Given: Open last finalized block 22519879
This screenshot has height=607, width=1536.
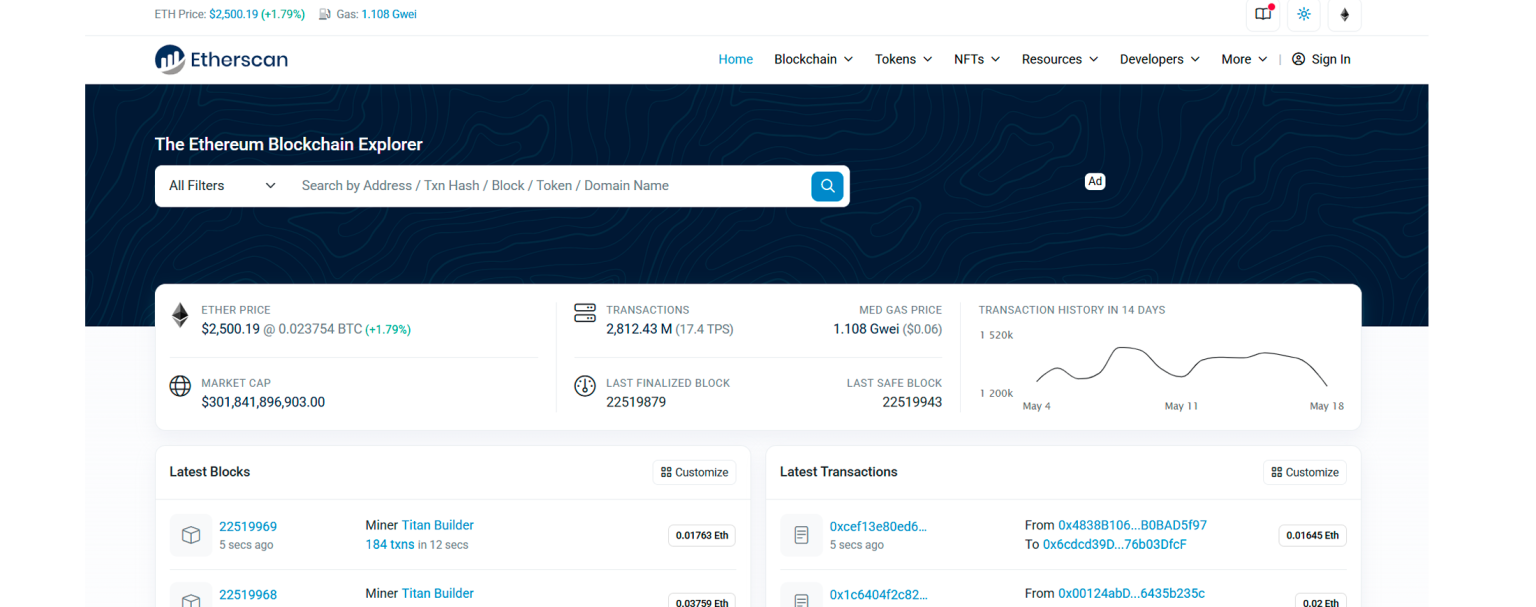Looking at the screenshot, I should click(x=636, y=402).
